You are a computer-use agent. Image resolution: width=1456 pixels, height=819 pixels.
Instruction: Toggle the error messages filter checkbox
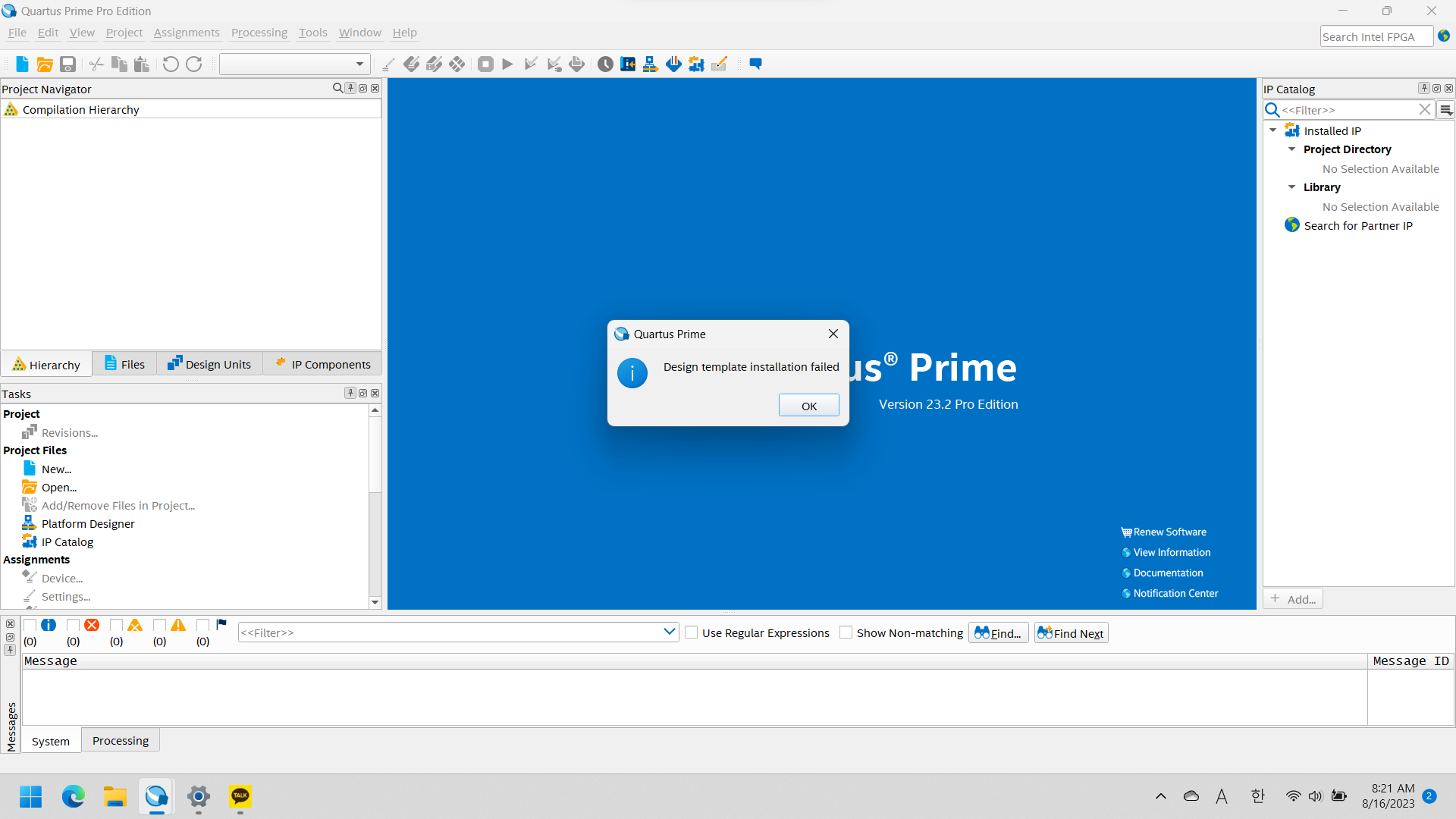pyautogui.click(x=74, y=625)
